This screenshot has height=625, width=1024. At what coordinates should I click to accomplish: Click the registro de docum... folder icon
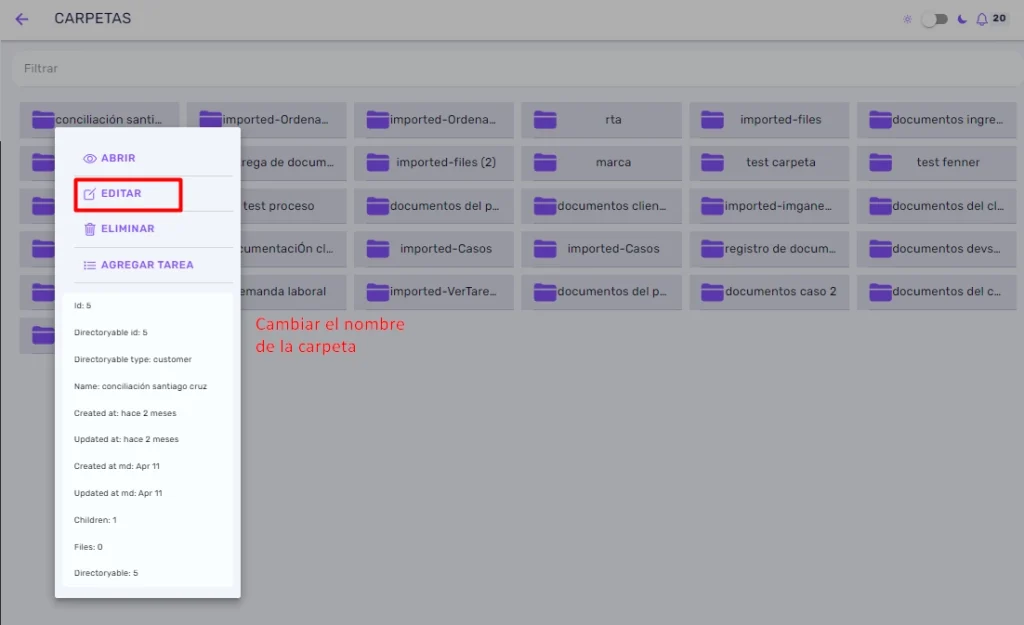(712, 249)
